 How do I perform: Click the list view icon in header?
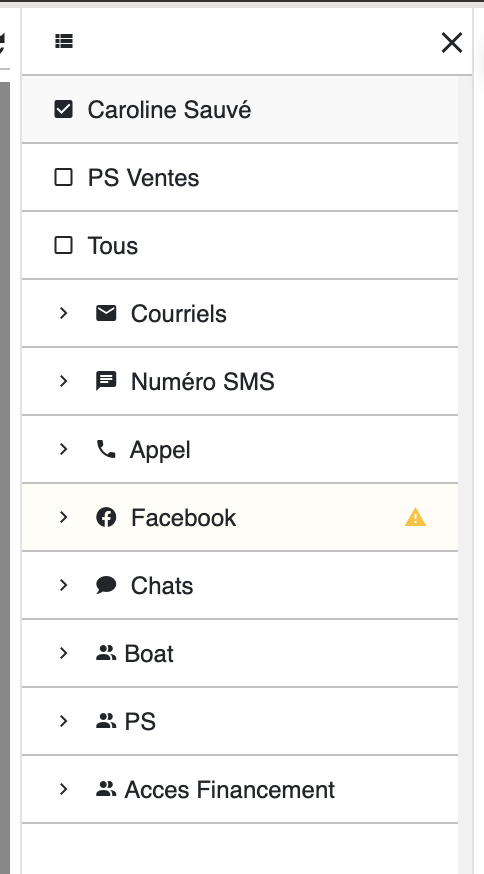pos(64,41)
